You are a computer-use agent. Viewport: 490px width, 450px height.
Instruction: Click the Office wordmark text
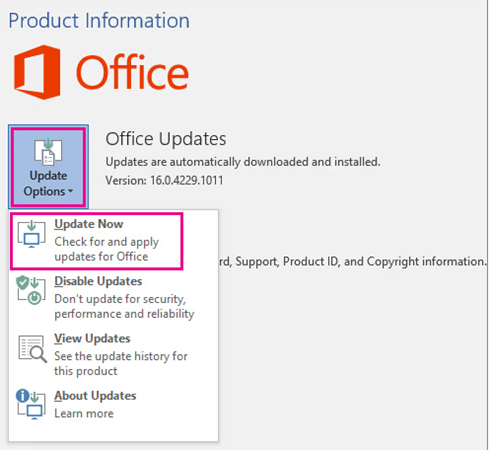coord(132,72)
